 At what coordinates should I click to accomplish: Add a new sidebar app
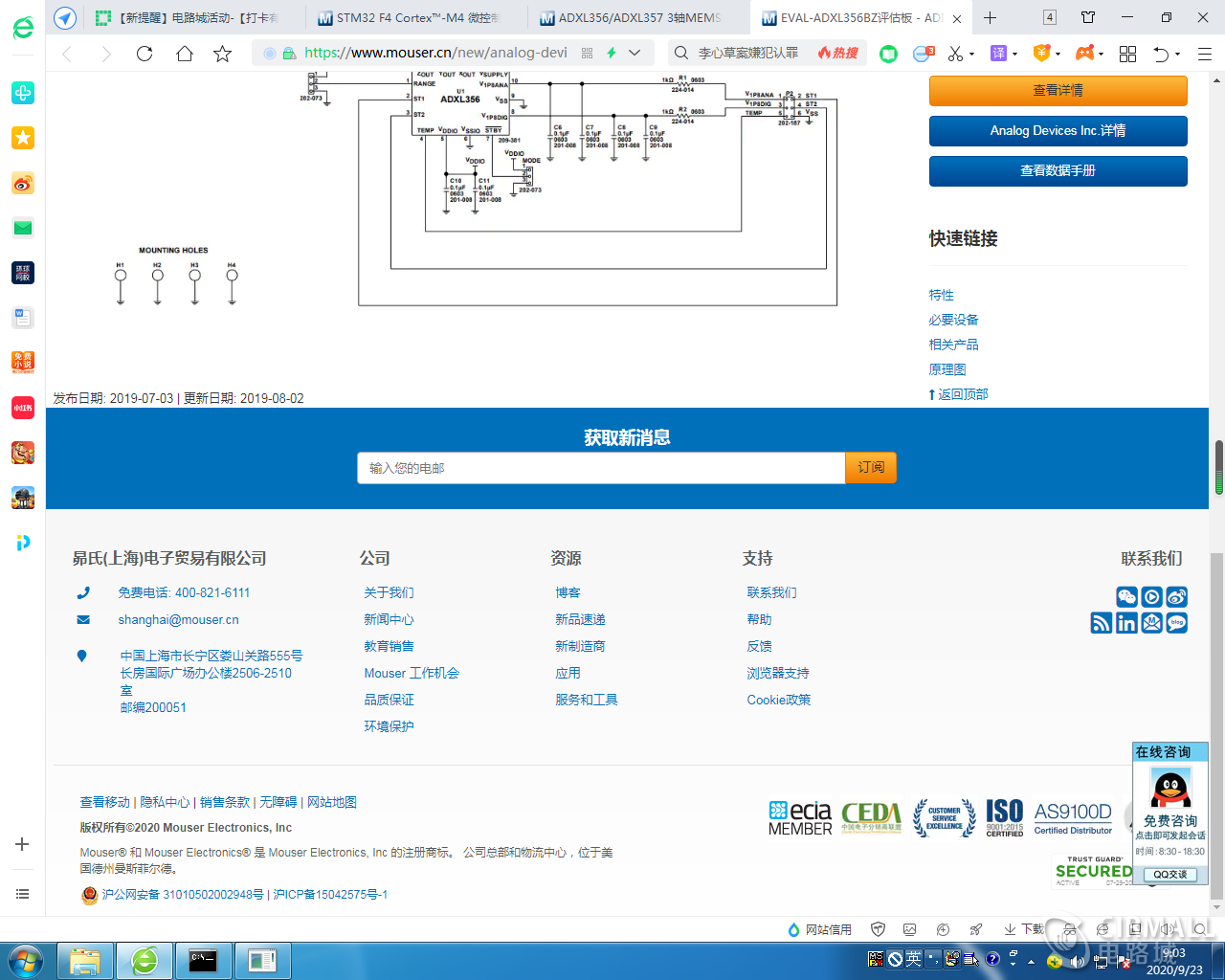pos(22,844)
